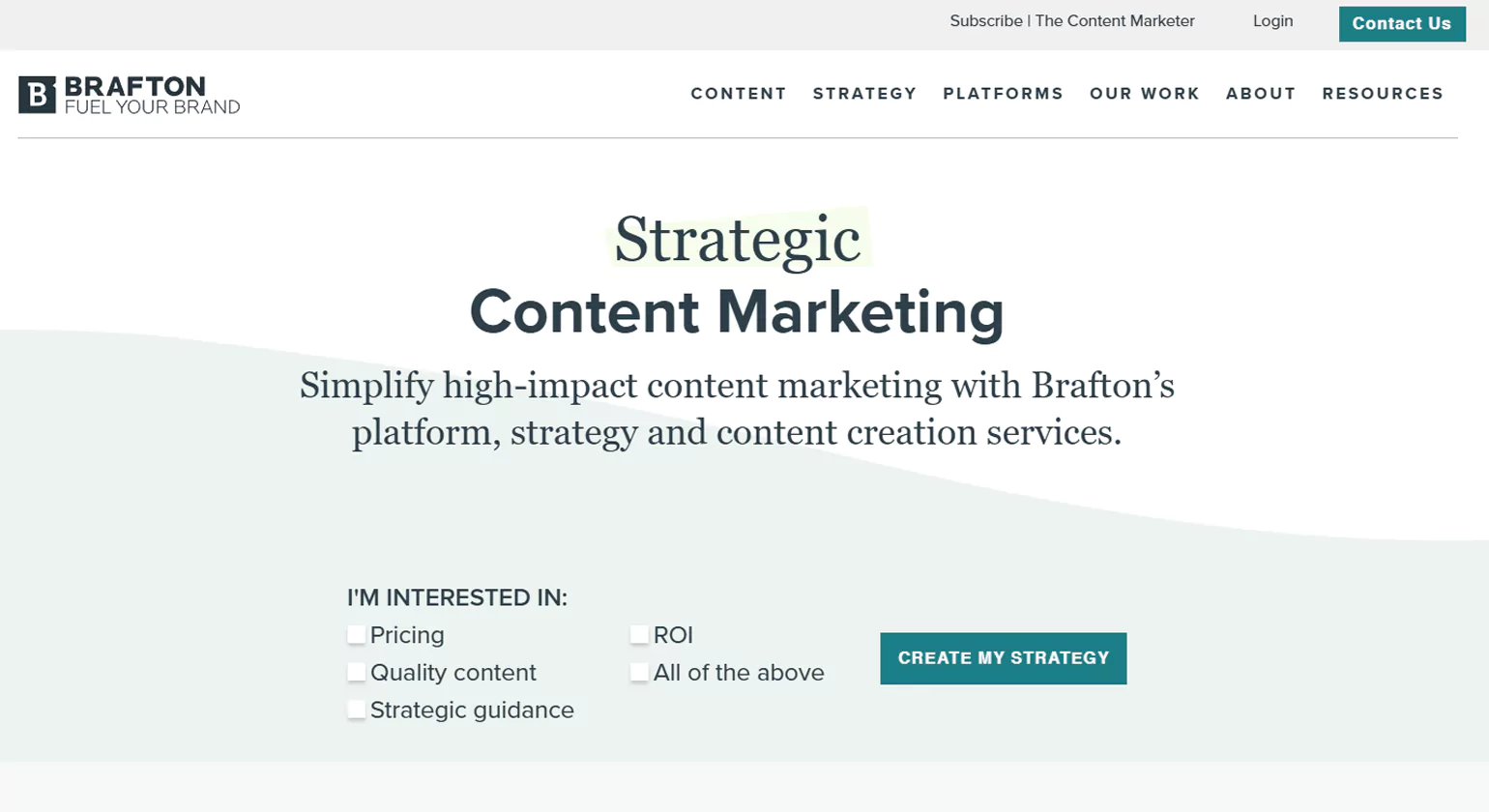Tick the Strategic guidance checkbox
This screenshot has width=1489, height=812.
pos(357,710)
